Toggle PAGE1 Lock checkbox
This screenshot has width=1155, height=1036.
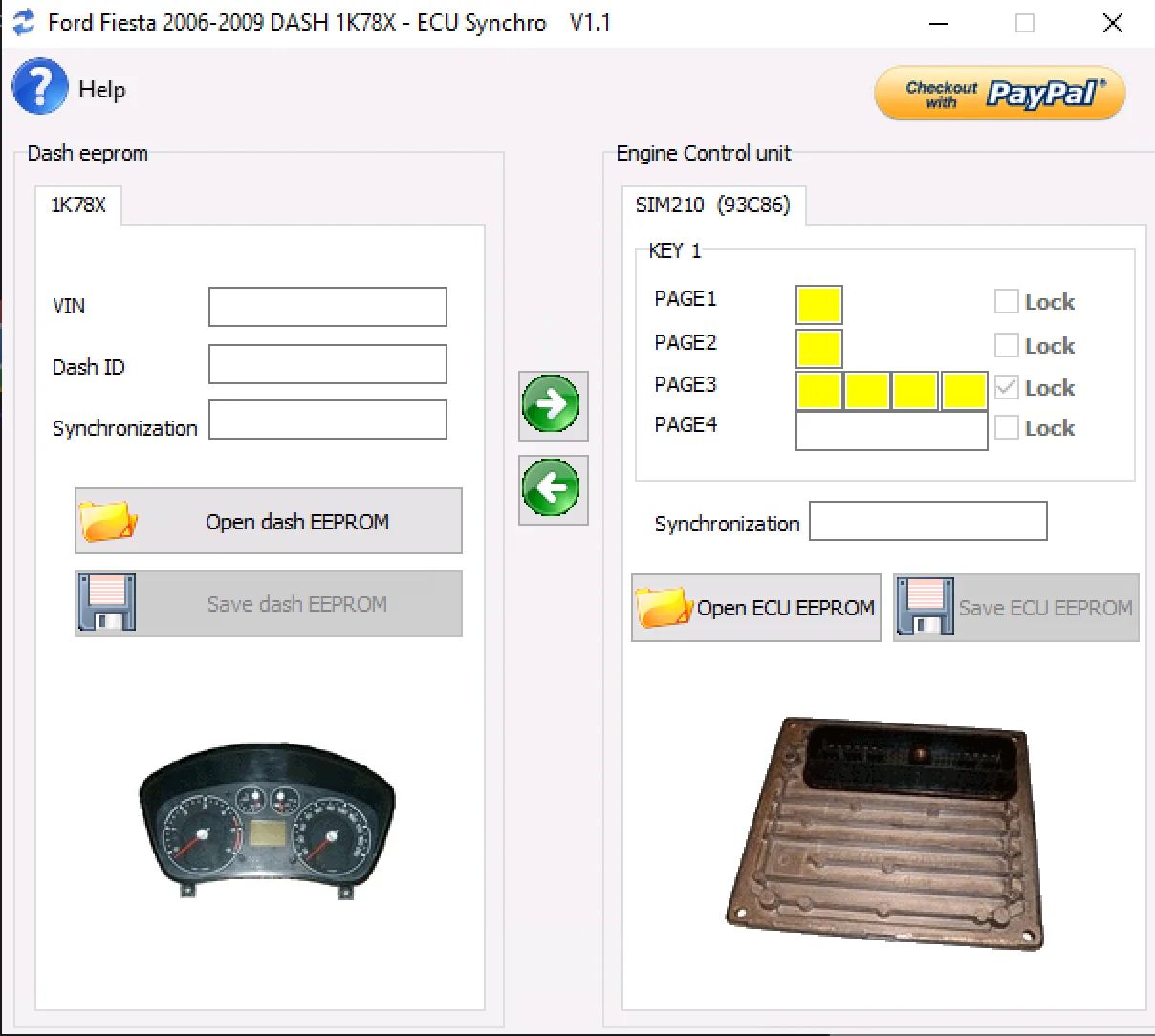tap(1006, 302)
